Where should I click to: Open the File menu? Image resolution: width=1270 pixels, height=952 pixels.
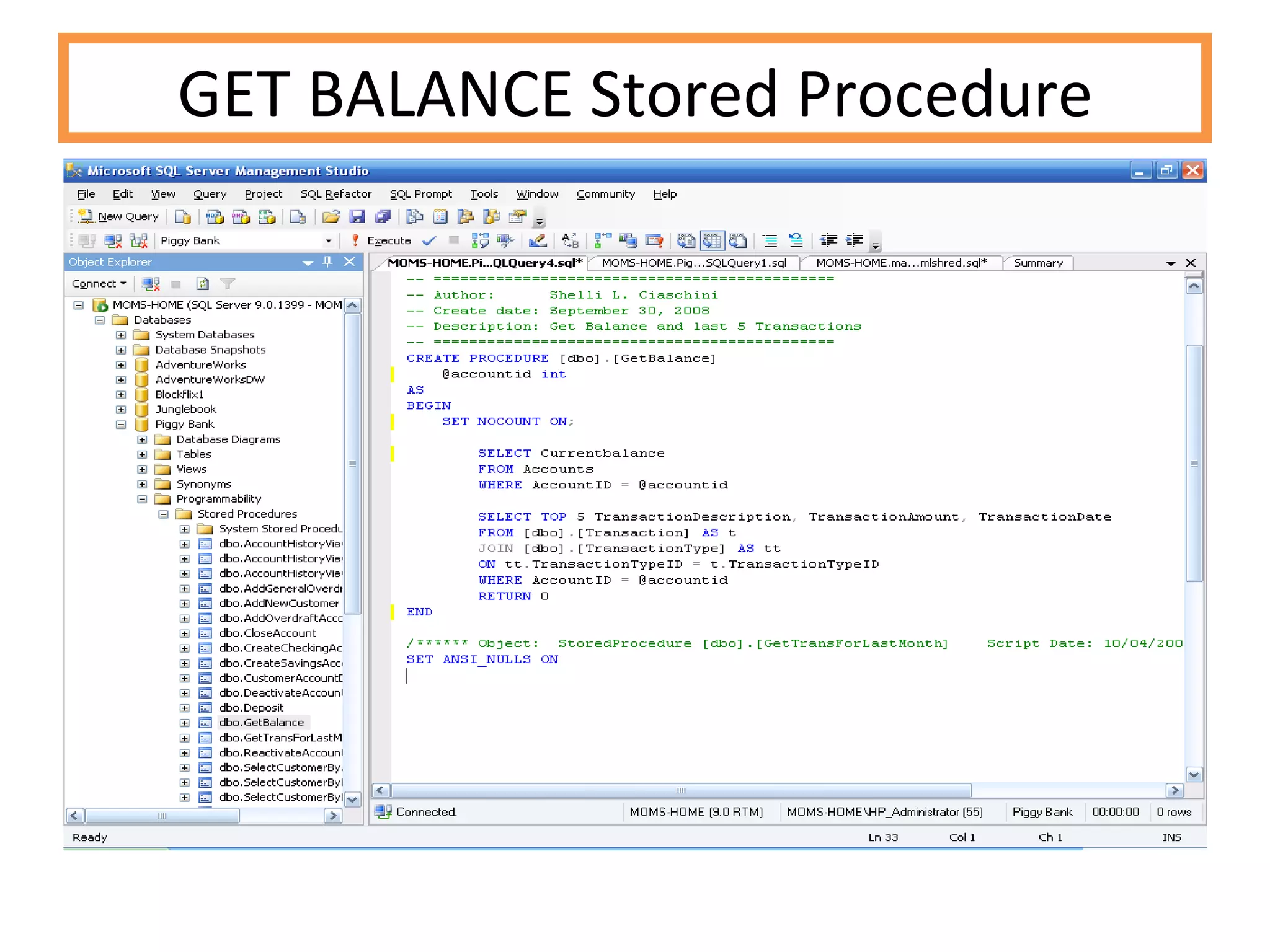[86, 194]
